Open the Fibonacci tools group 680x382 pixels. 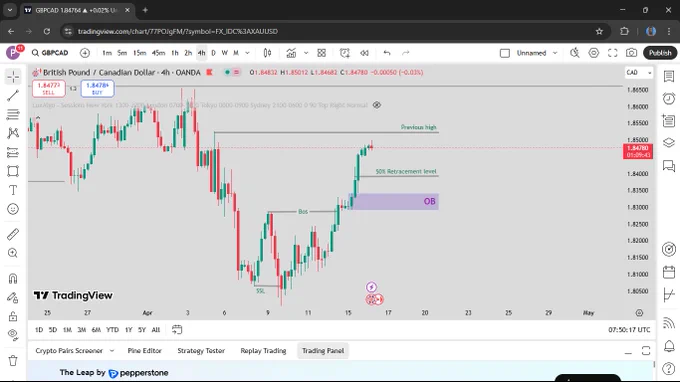point(13,114)
